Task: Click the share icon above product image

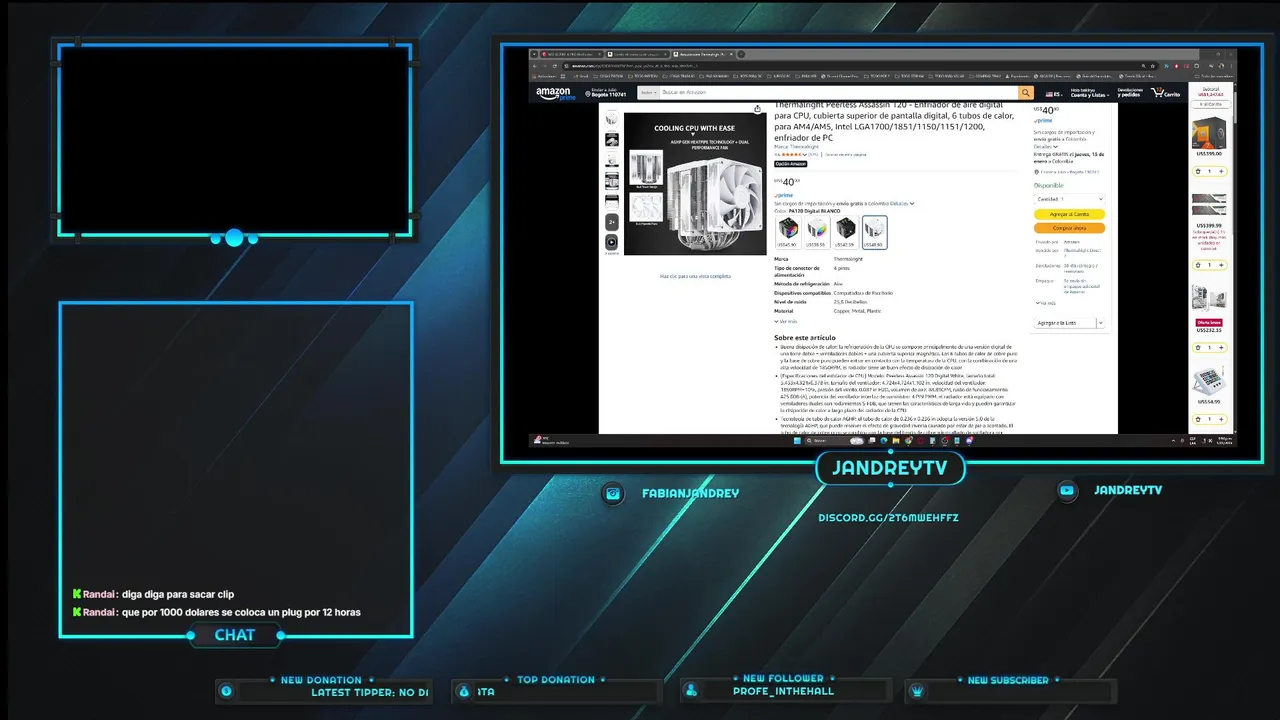Action: point(757,109)
